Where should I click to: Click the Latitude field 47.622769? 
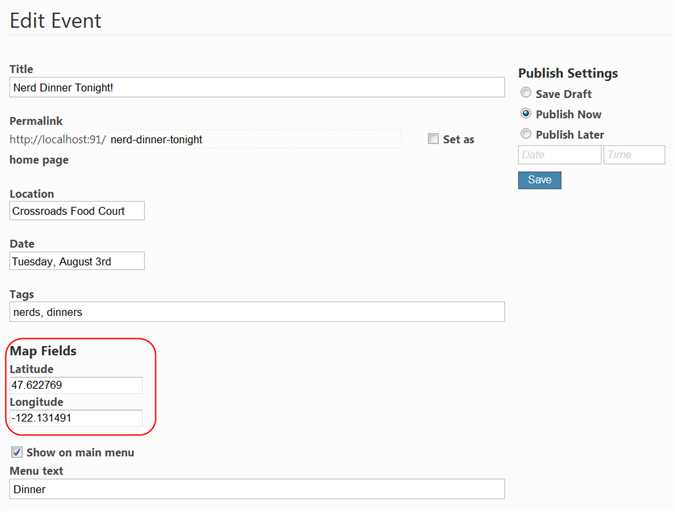coord(76,385)
